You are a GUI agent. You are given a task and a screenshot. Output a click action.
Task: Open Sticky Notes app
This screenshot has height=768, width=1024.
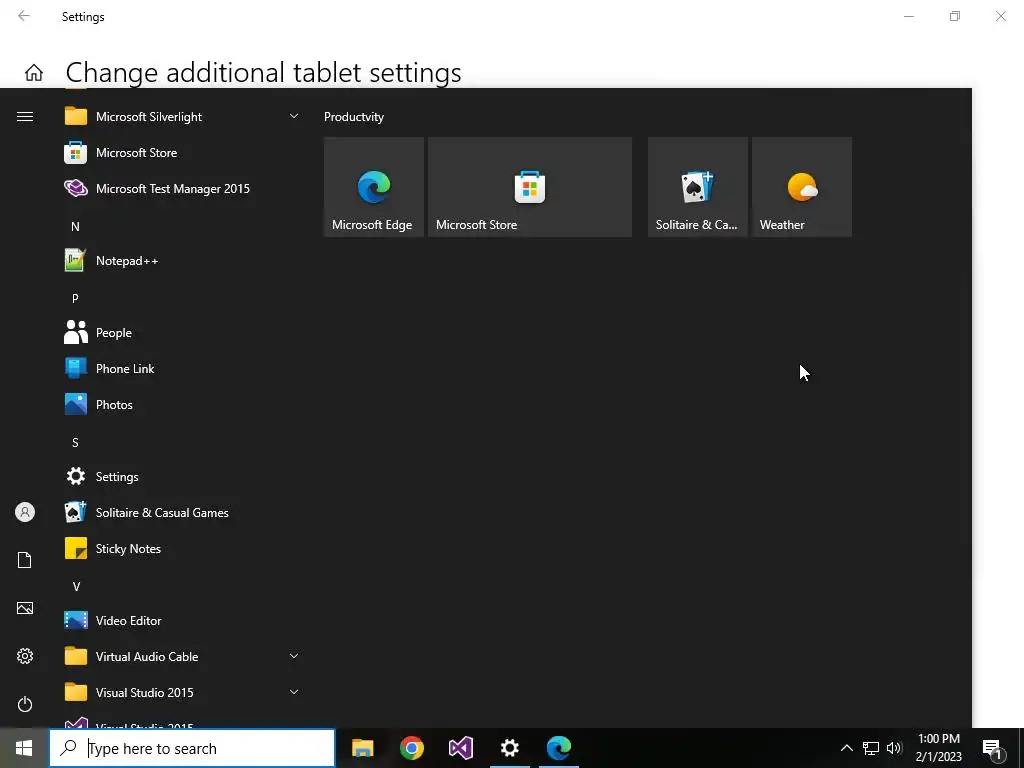pyautogui.click(x=182, y=549)
